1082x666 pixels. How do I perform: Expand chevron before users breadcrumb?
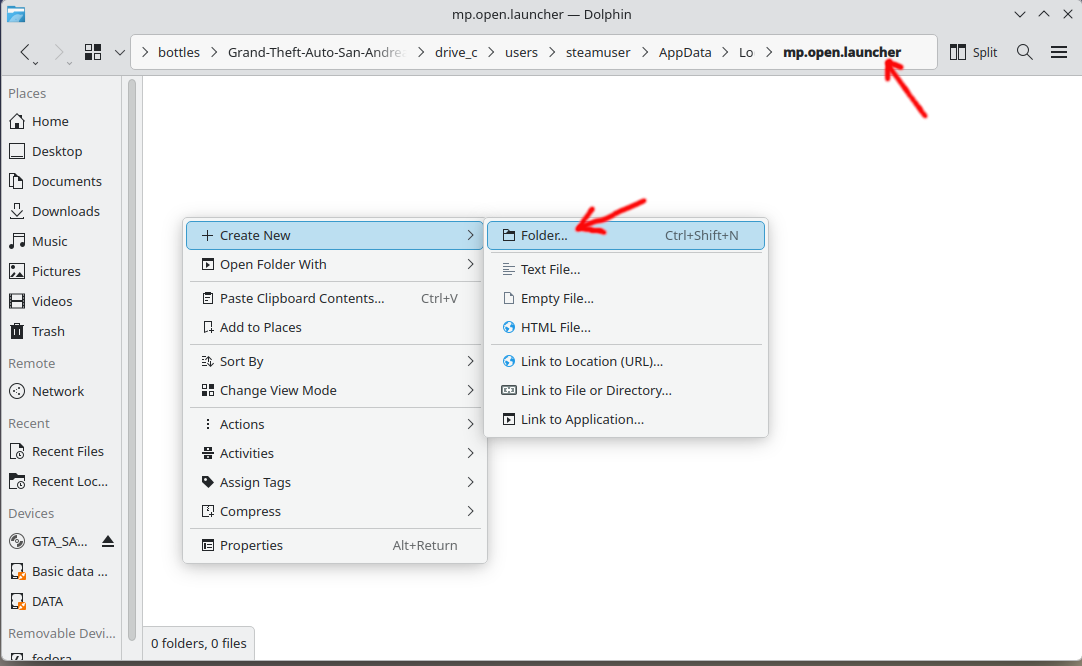491,52
